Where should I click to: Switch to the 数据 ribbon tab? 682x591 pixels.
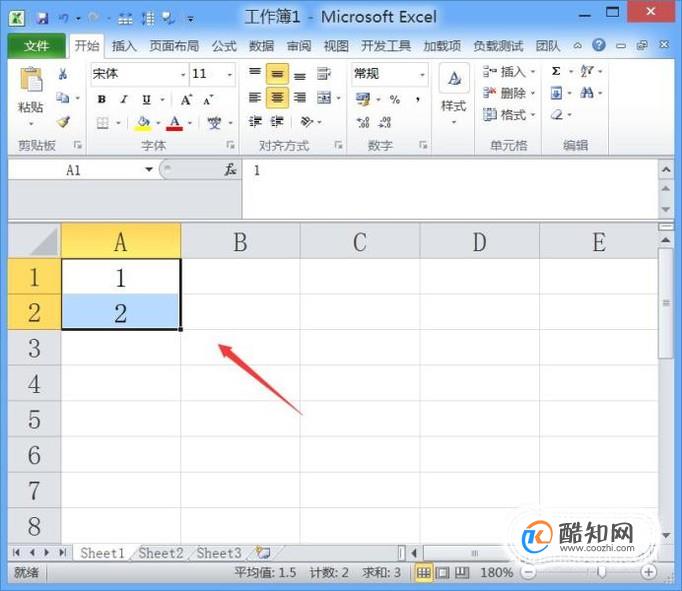tap(261, 46)
